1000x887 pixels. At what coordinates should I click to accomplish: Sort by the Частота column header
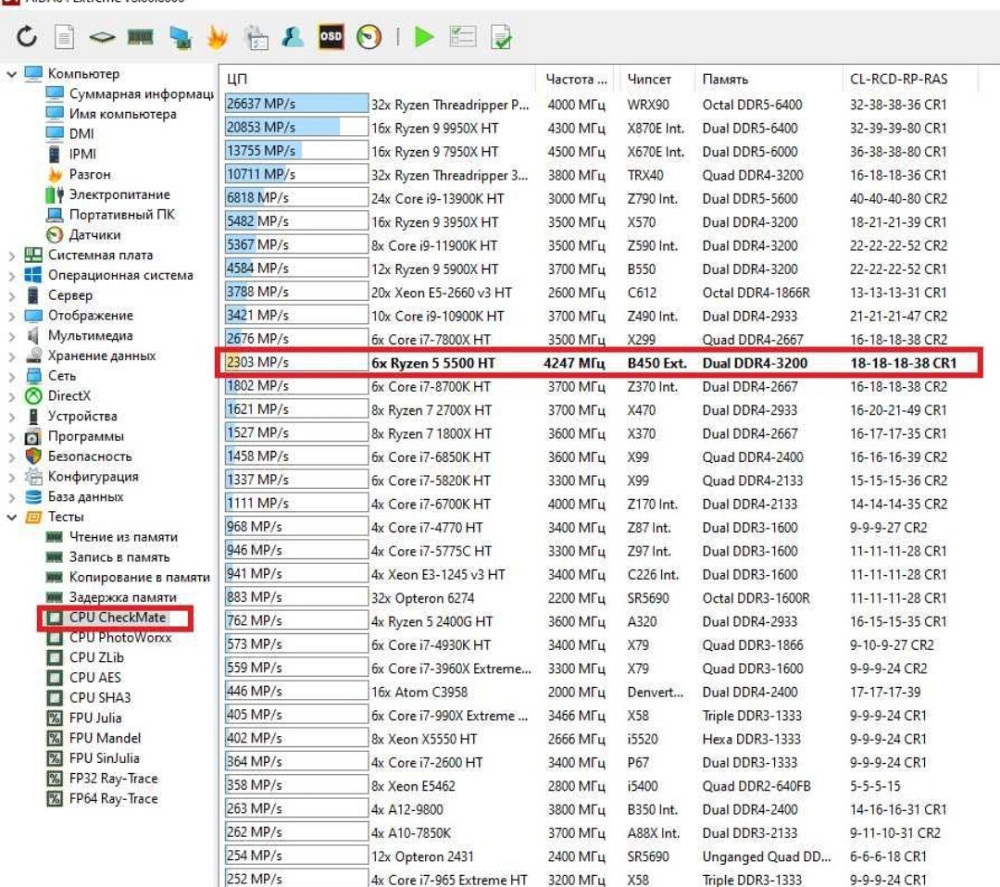point(575,79)
